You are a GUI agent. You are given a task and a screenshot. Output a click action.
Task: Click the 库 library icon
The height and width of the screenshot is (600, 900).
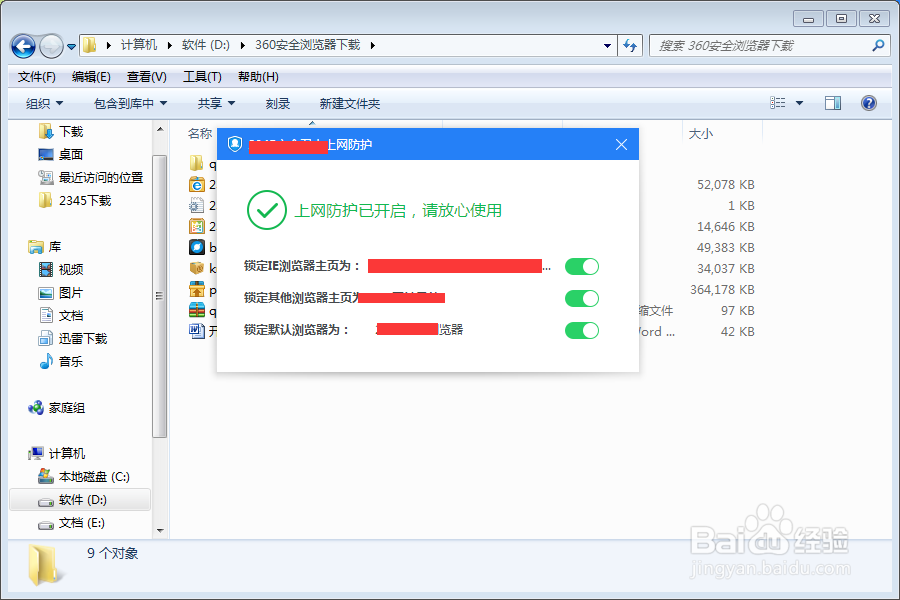[x=36, y=247]
